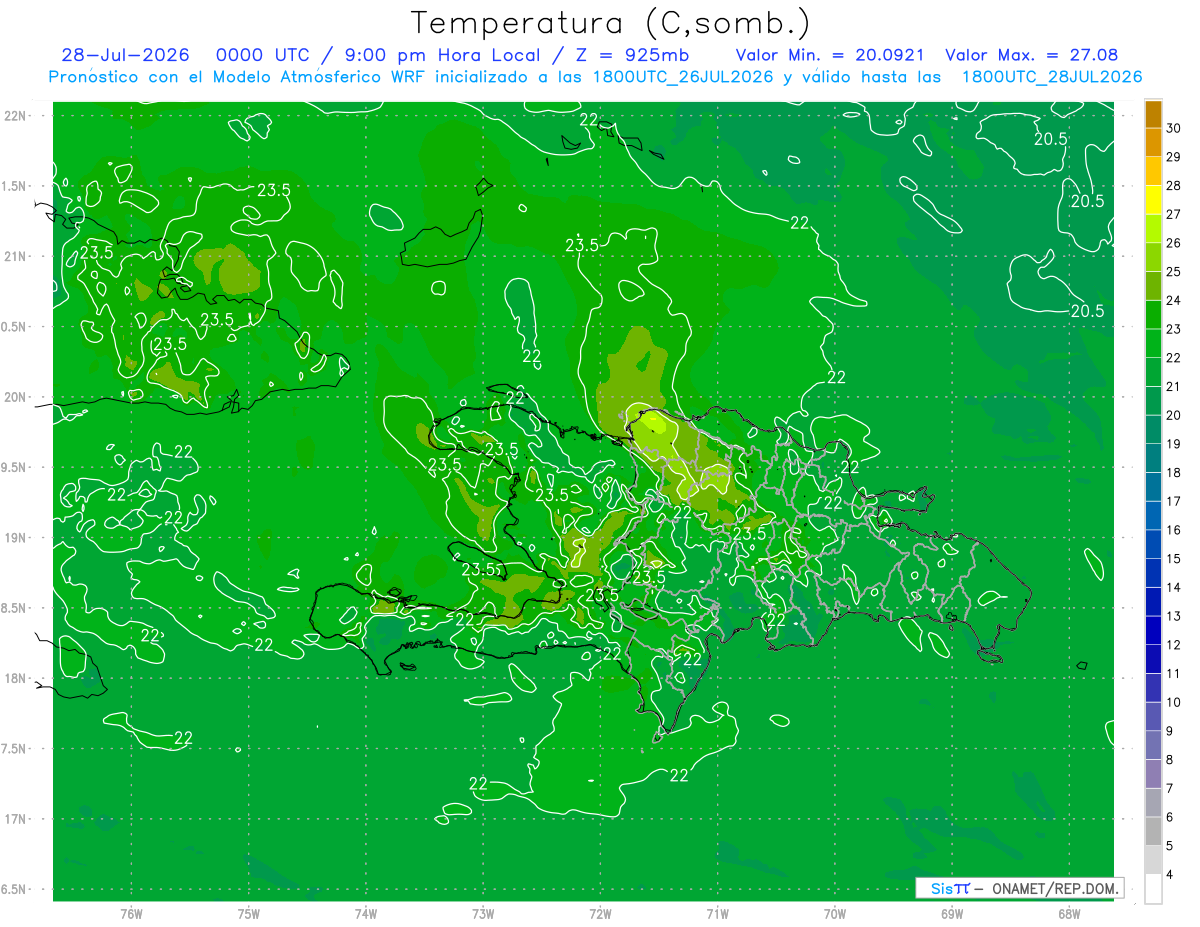
Task: Click the "20N" latitude label
Action: coord(16,397)
